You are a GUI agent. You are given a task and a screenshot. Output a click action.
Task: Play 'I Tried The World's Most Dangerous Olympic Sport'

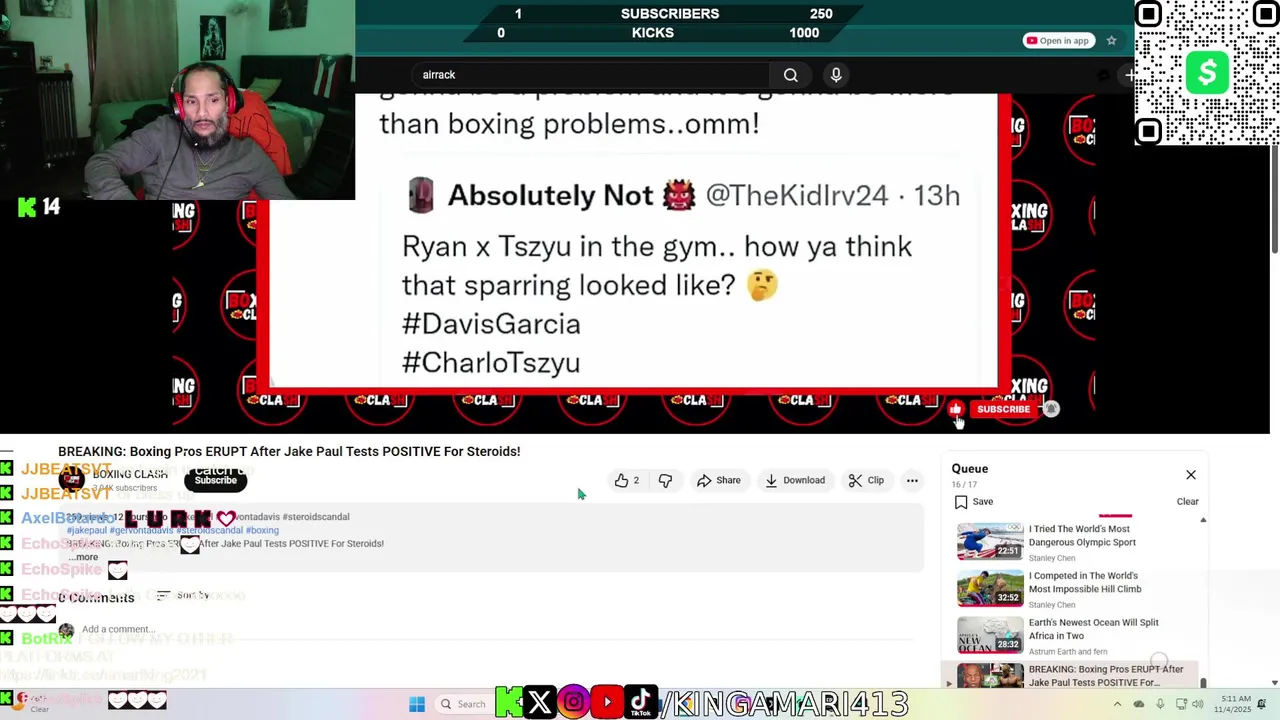(x=1075, y=542)
